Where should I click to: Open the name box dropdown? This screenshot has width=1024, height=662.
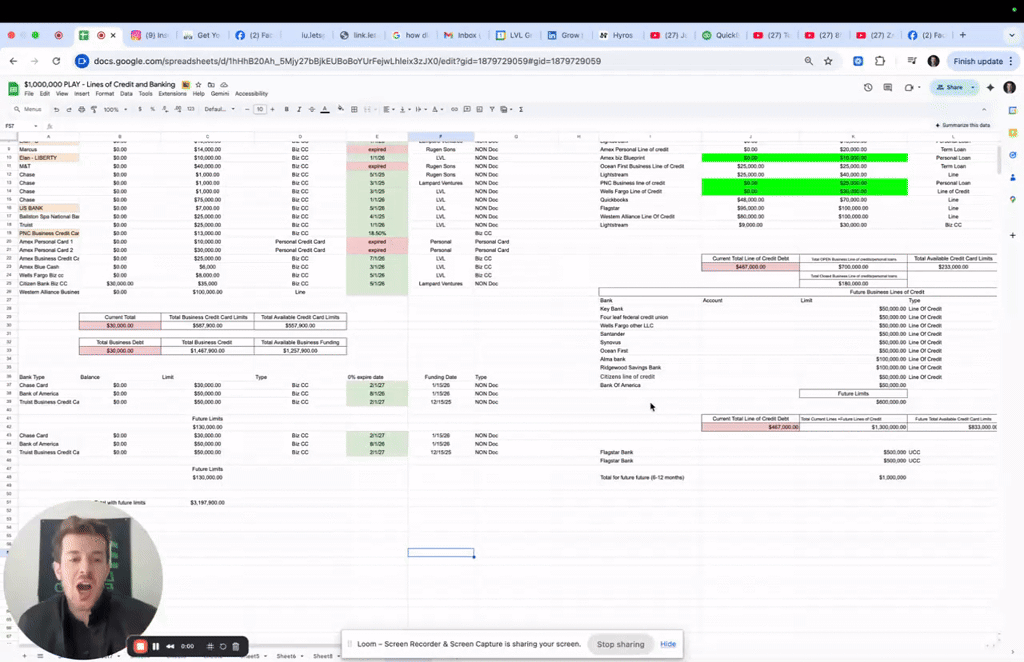tap(36, 126)
